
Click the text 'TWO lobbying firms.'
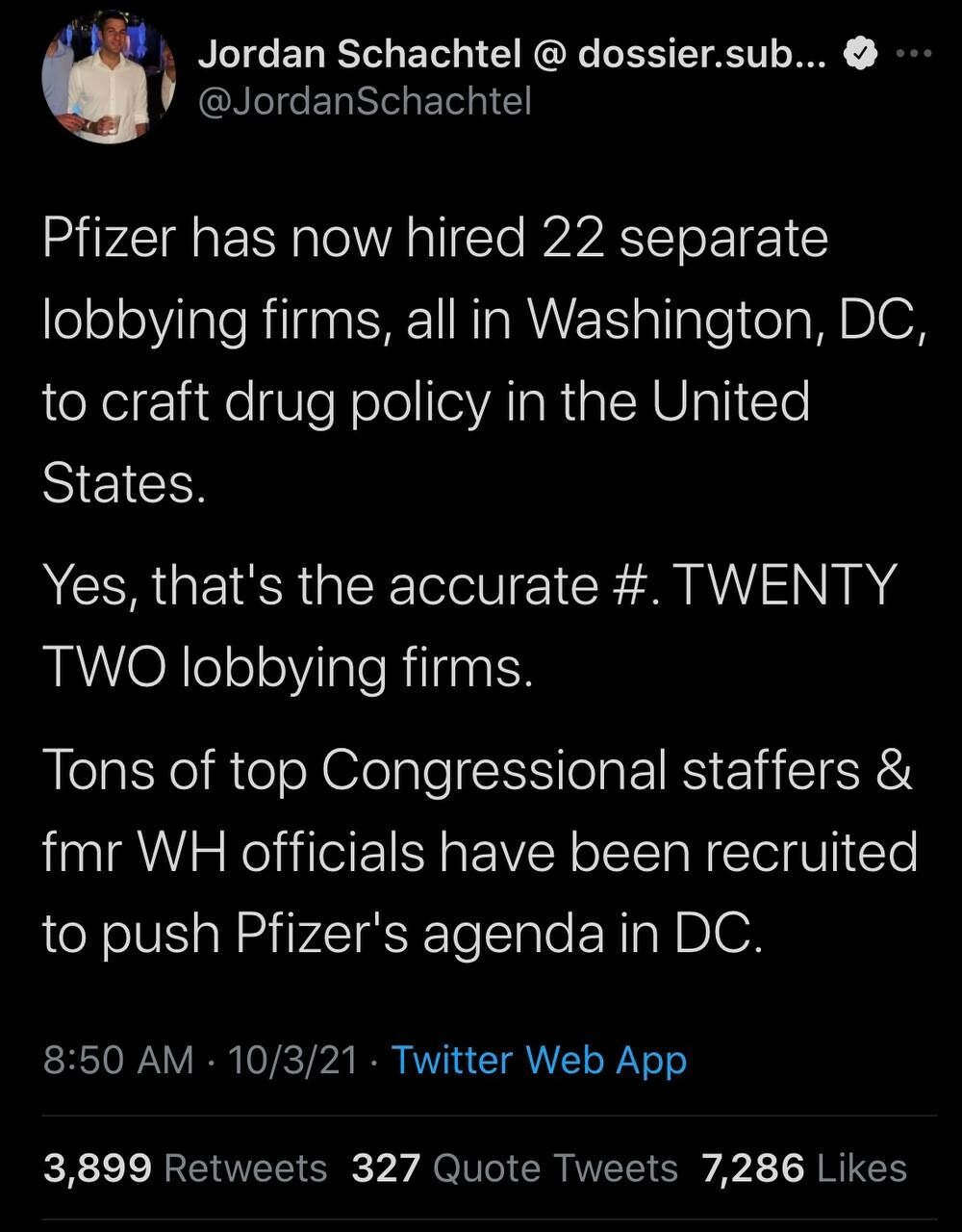[287, 666]
